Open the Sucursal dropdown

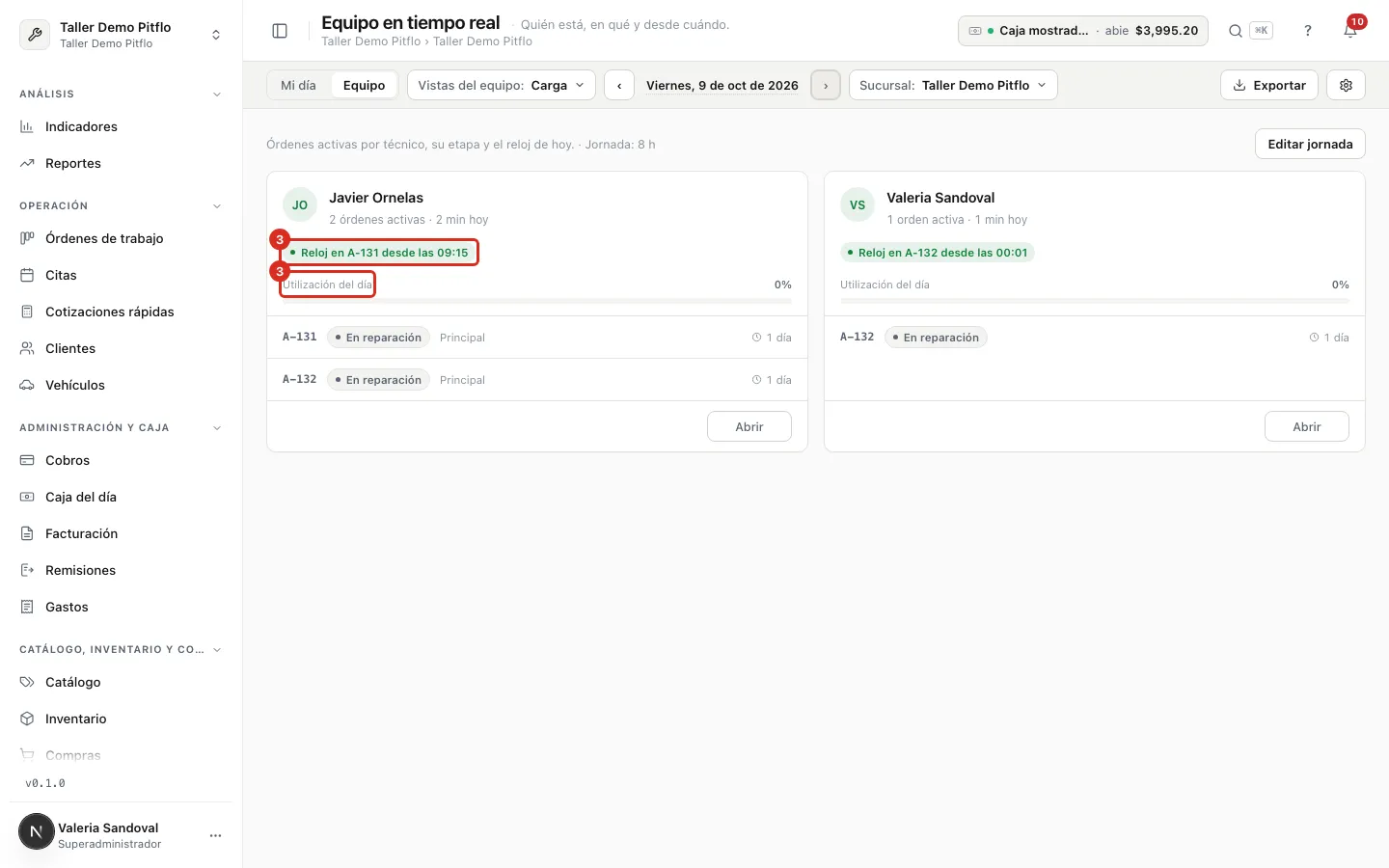953,85
